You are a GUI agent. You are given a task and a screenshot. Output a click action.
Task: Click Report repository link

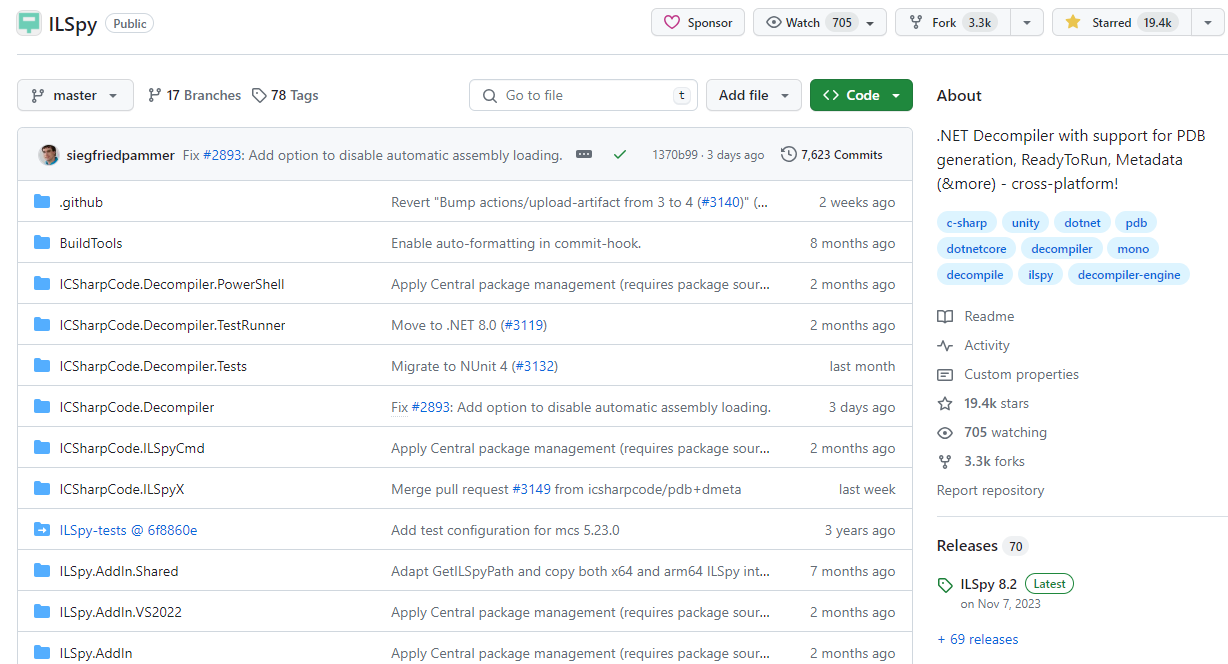[x=990, y=490]
